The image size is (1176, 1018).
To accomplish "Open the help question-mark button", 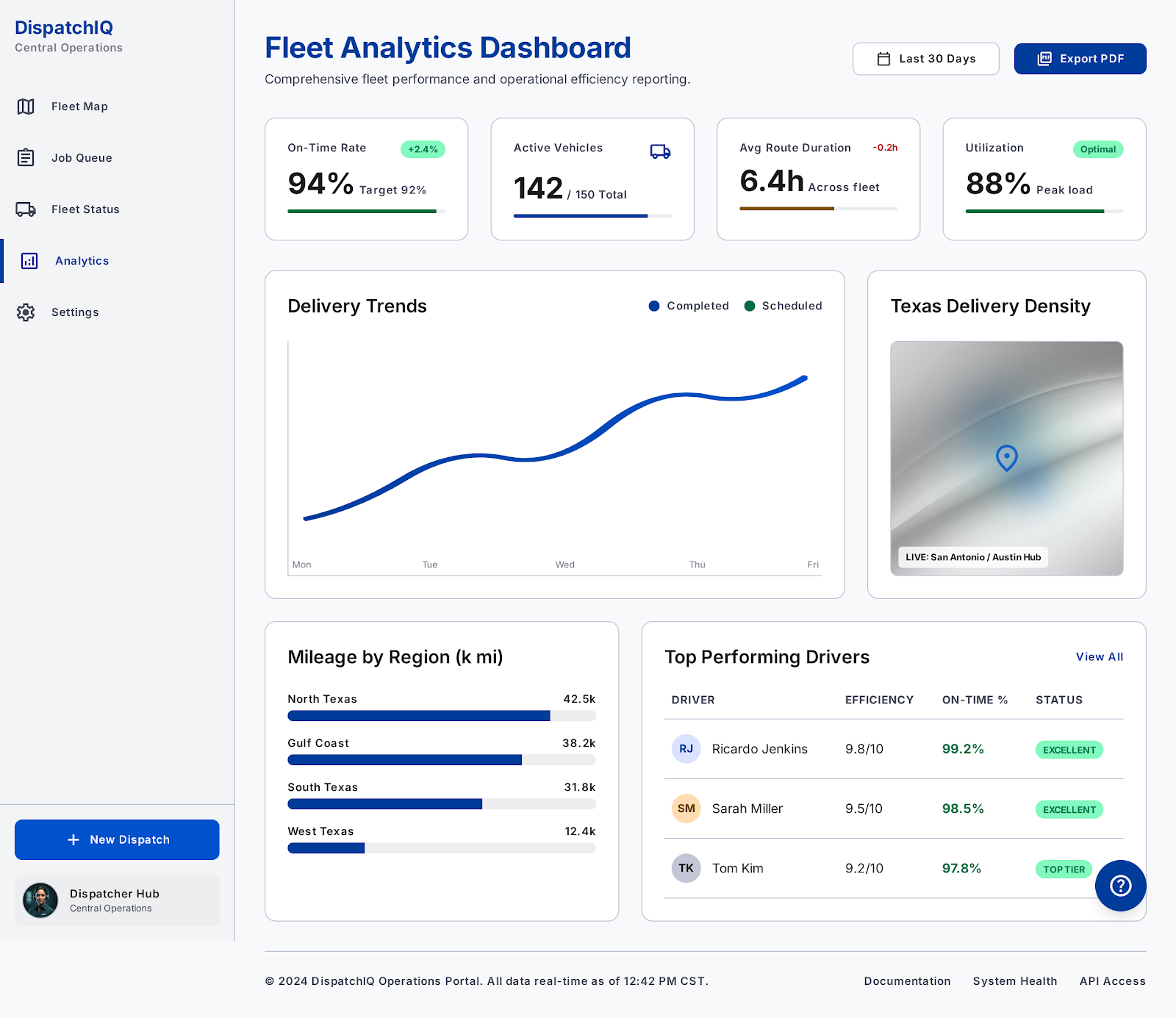I will click(1121, 886).
